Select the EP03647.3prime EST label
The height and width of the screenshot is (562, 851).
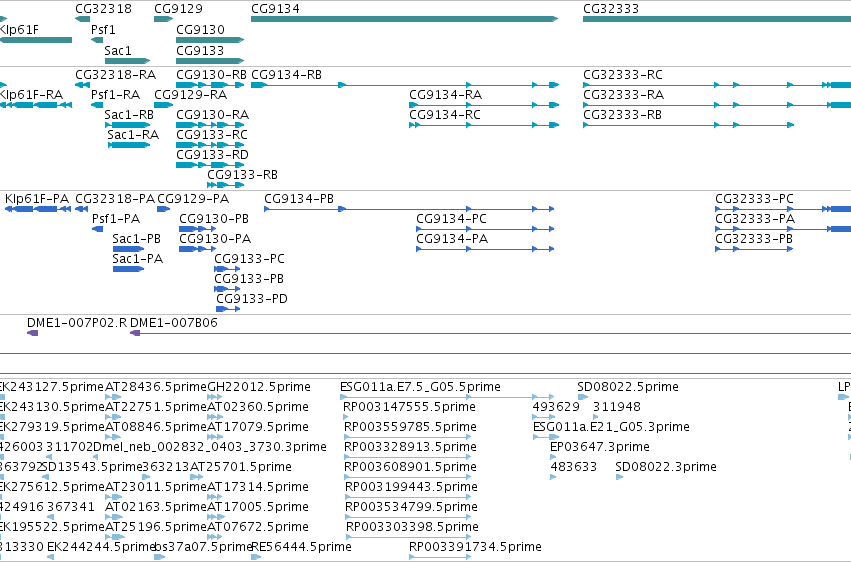click(600, 447)
